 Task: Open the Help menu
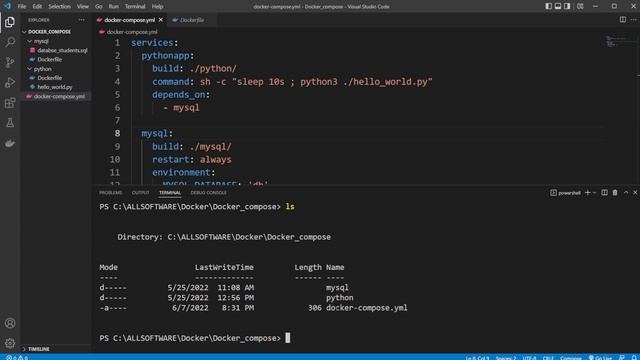[157, 7]
